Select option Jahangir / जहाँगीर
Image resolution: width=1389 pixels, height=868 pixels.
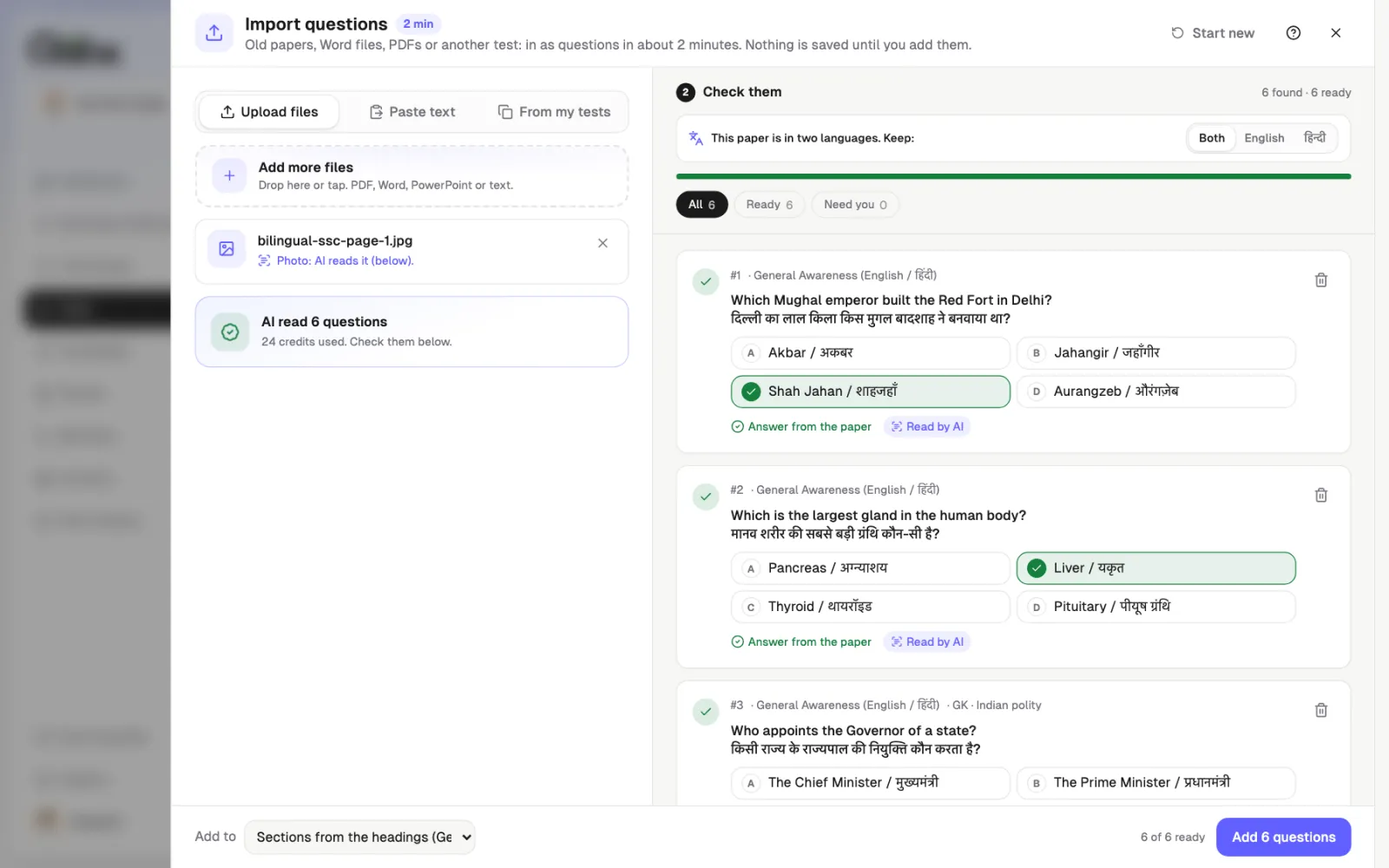1155,352
